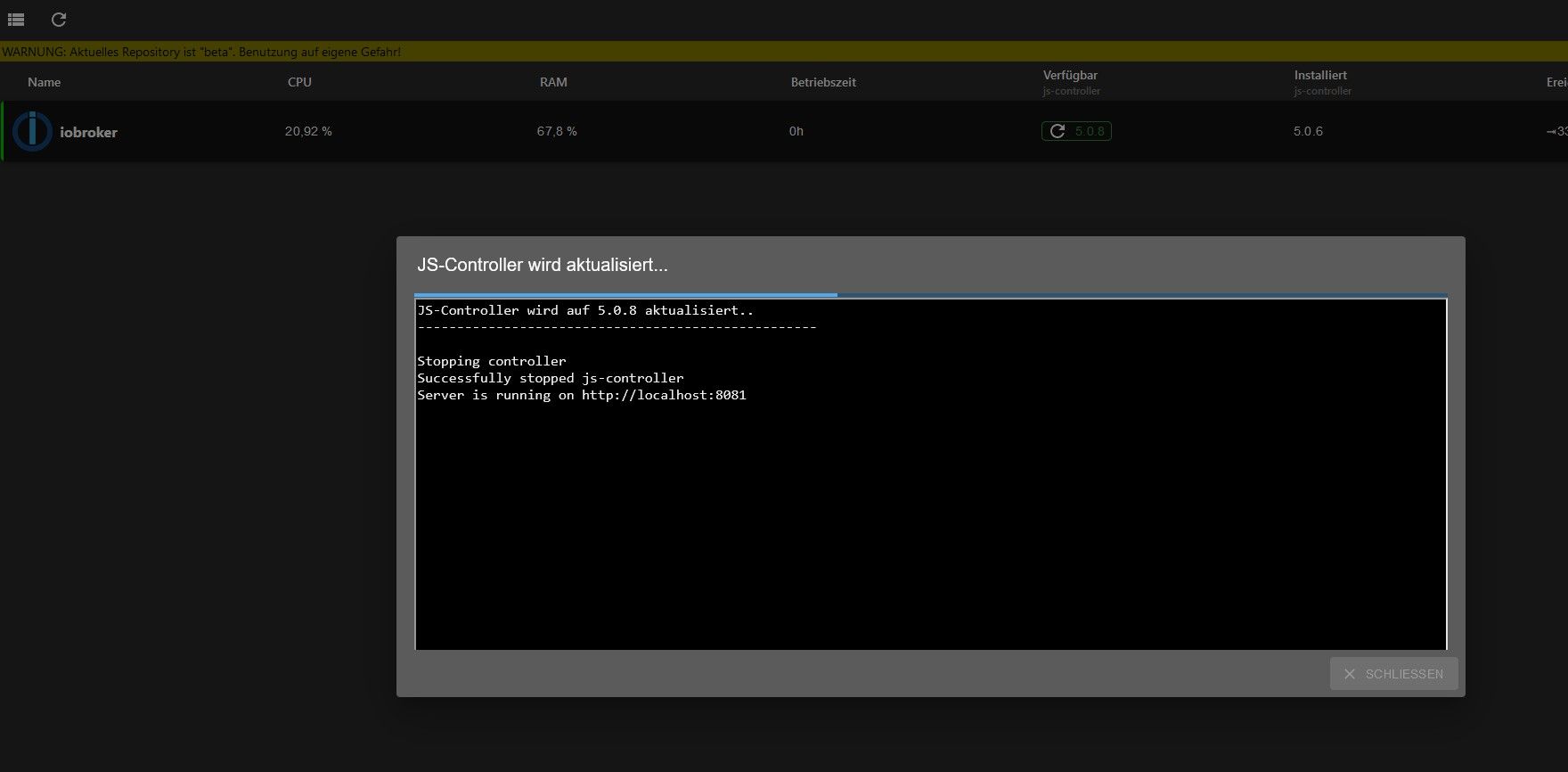Image resolution: width=1568 pixels, height=772 pixels.
Task: Click the Name column header
Action: click(45, 82)
